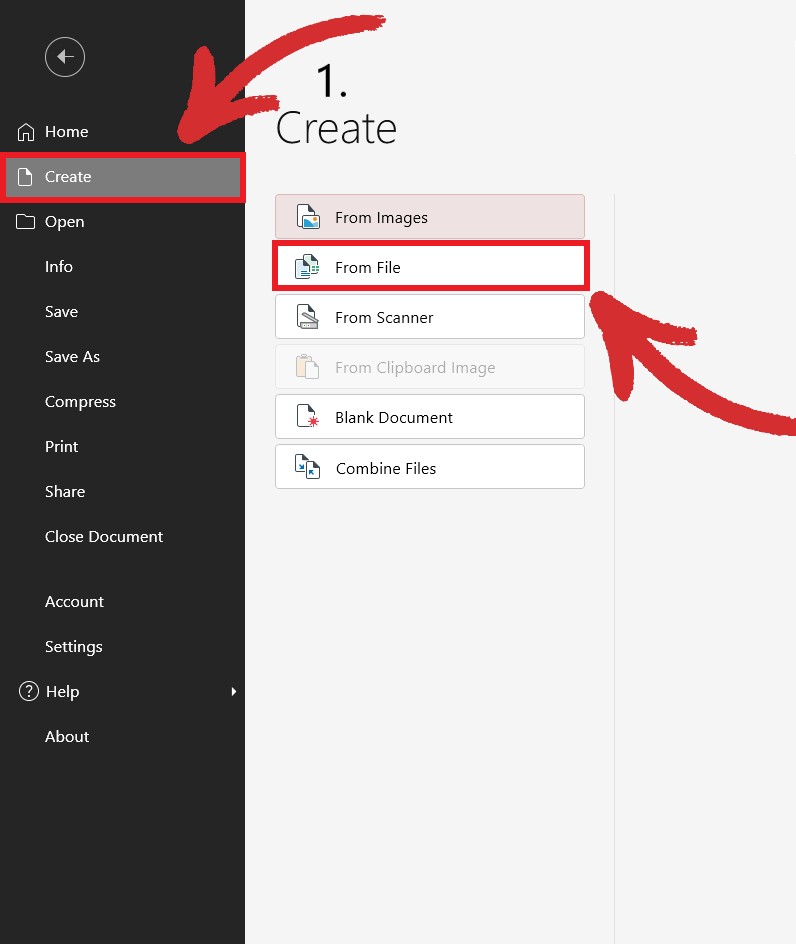Click the Combine Files icon

click(307, 467)
